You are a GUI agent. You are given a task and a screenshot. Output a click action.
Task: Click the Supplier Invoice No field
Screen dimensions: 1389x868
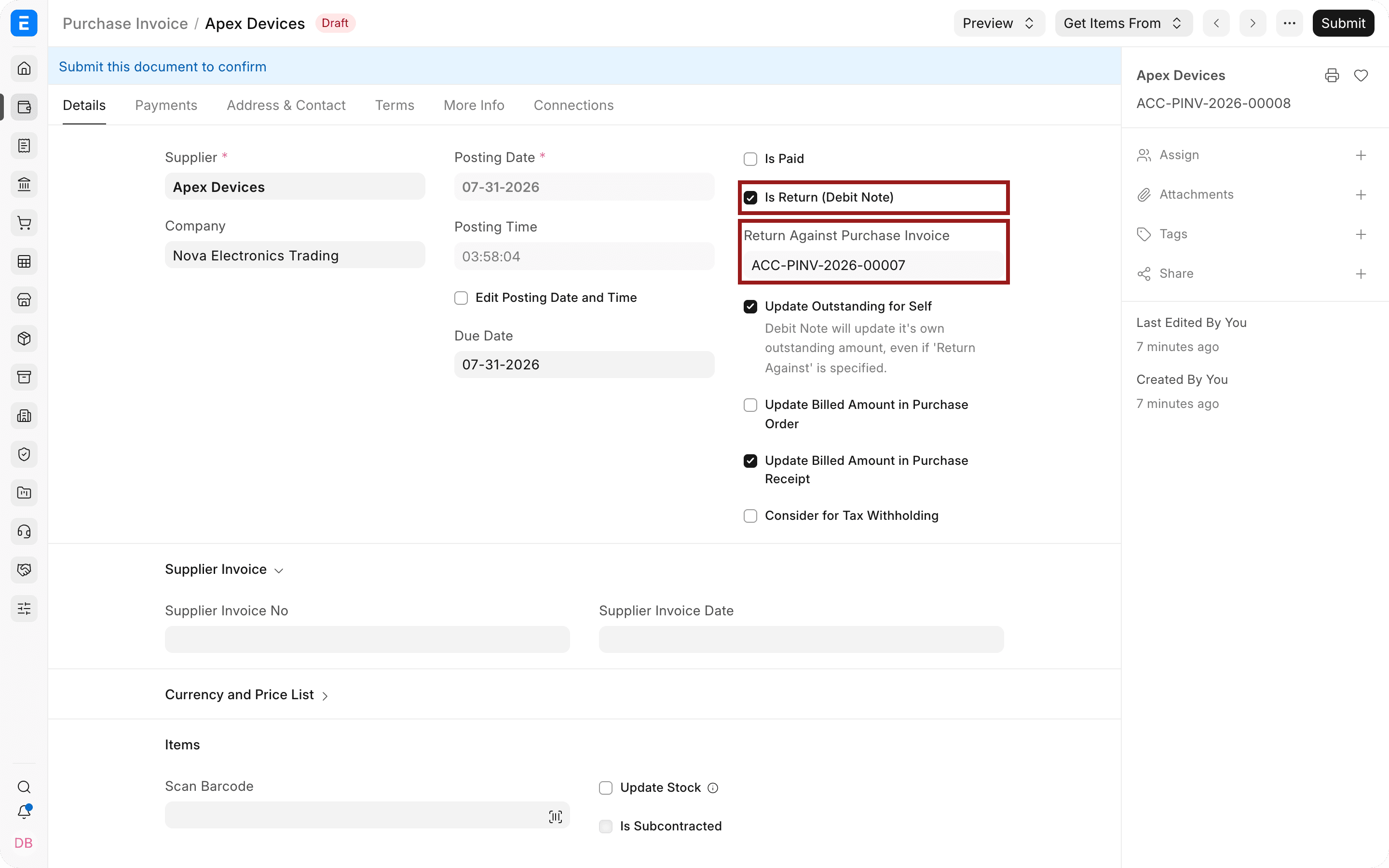click(368, 639)
